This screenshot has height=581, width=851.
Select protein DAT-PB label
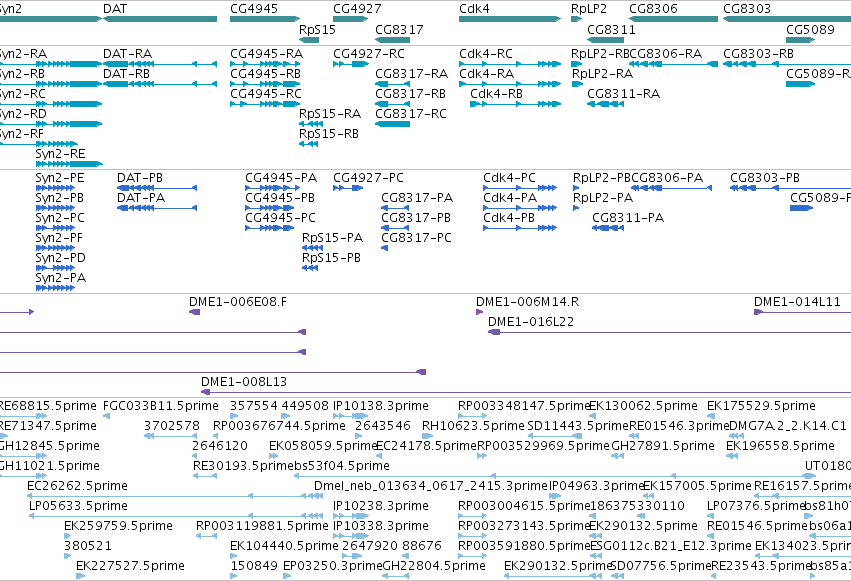[140, 177]
